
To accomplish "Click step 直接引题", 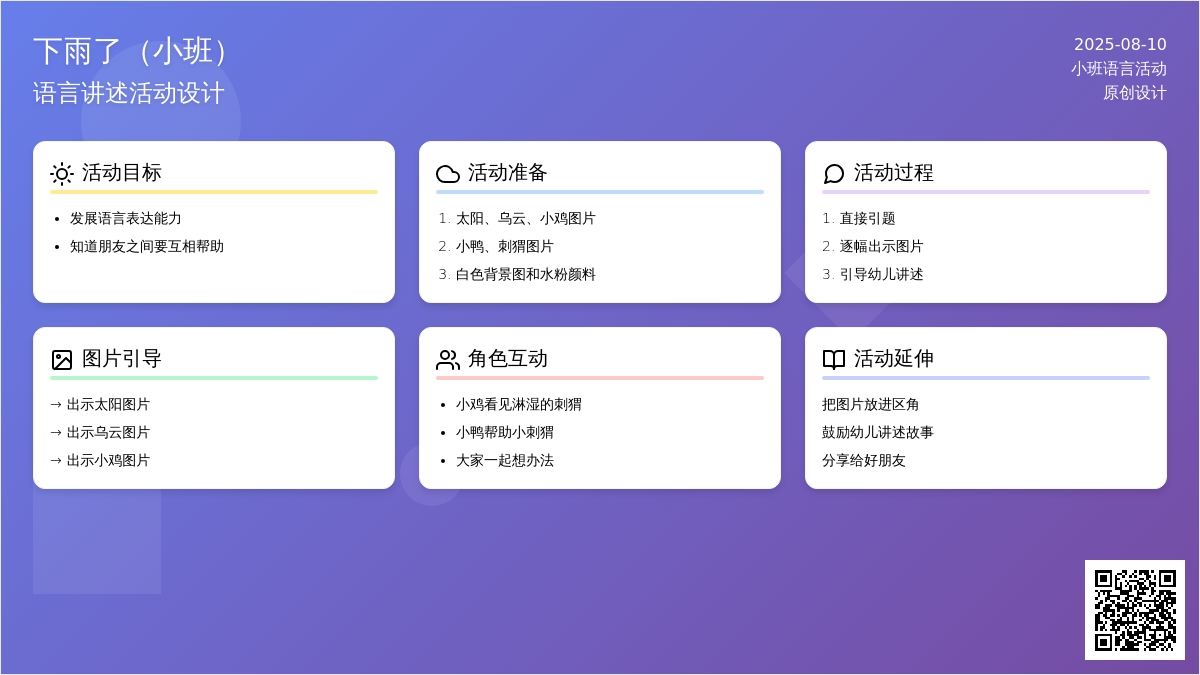I will [868, 219].
